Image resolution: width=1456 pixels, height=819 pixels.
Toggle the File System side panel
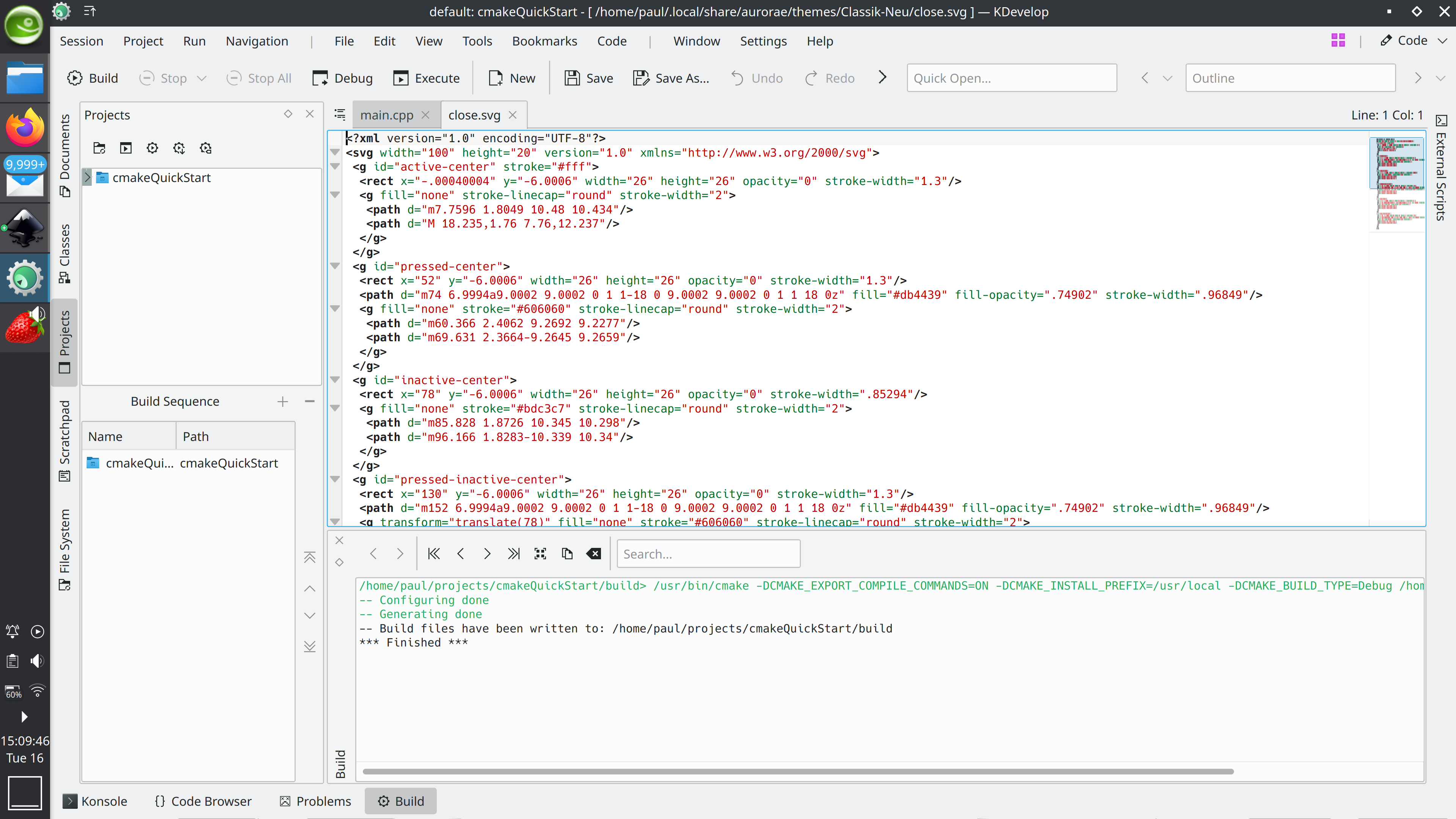click(64, 549)
